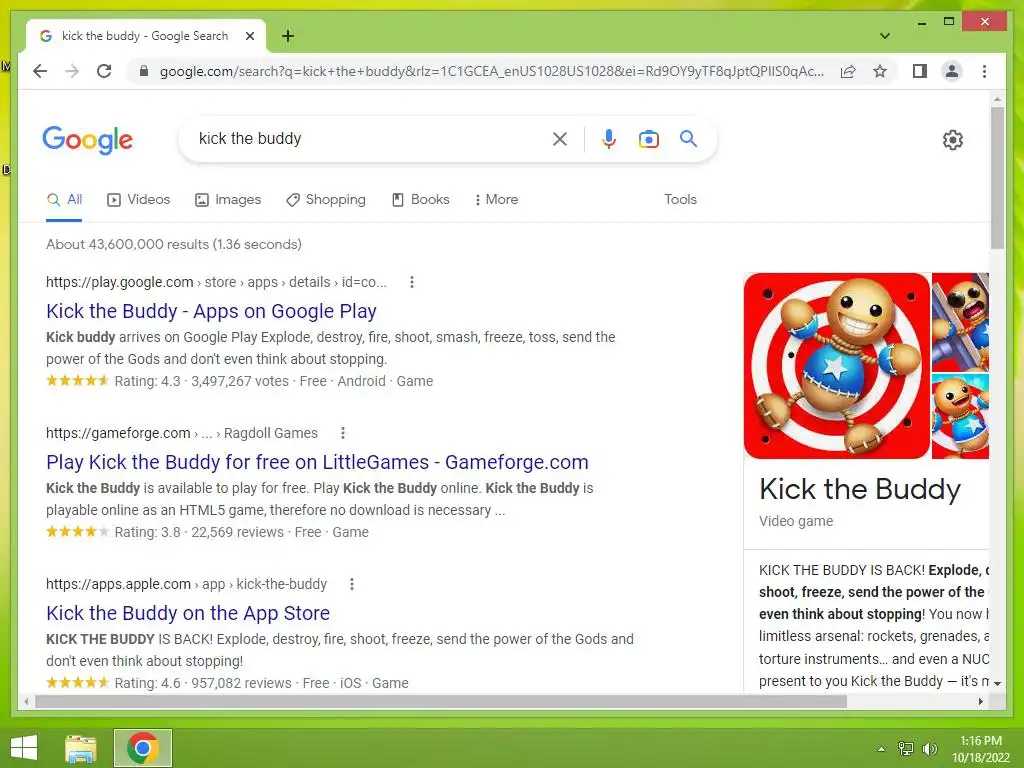Go to Google home via the logo
The height and width of the screenshot is (768, 1024).
(88, 140)
